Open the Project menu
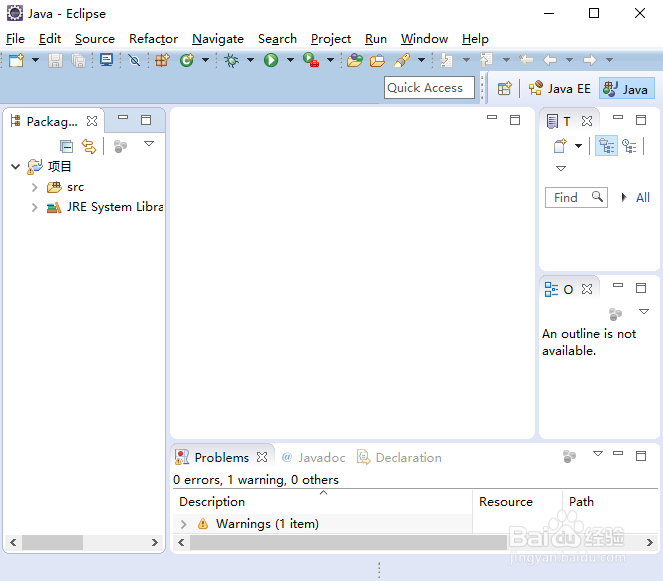Viewport: 663px width, 581px height. pyautogui.click(x=331, y=39)
